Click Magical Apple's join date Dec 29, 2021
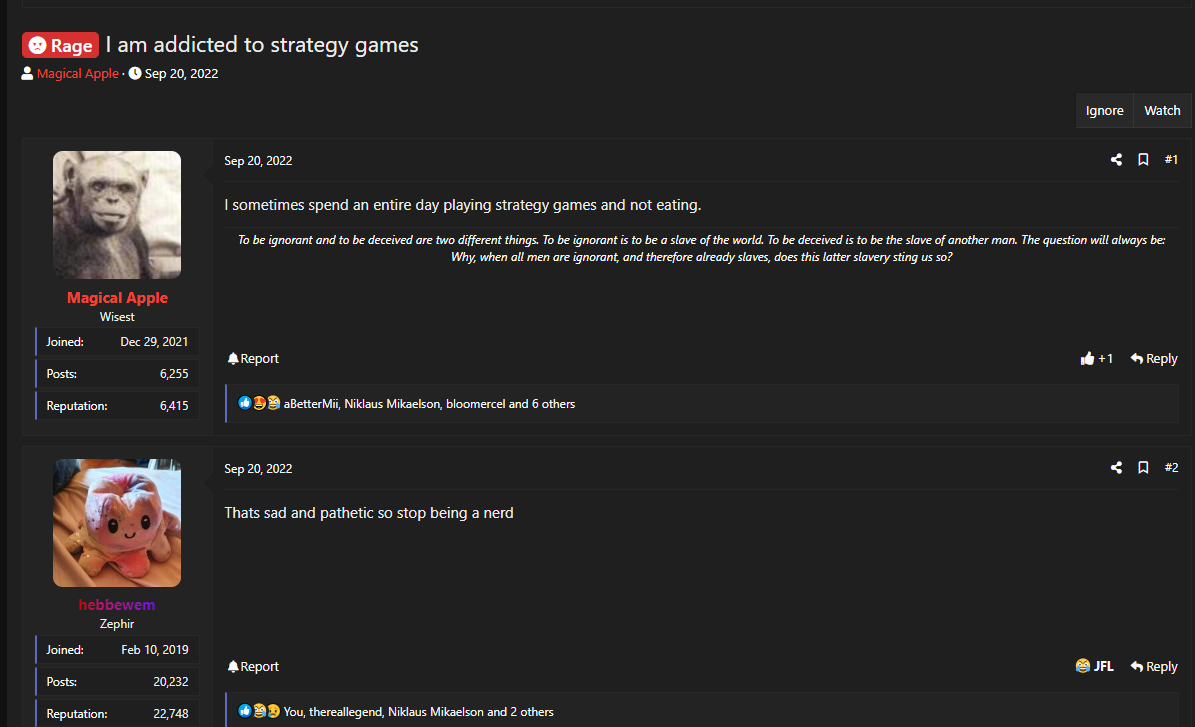This screenshot has width=1195, height=727. pos(154,341)
